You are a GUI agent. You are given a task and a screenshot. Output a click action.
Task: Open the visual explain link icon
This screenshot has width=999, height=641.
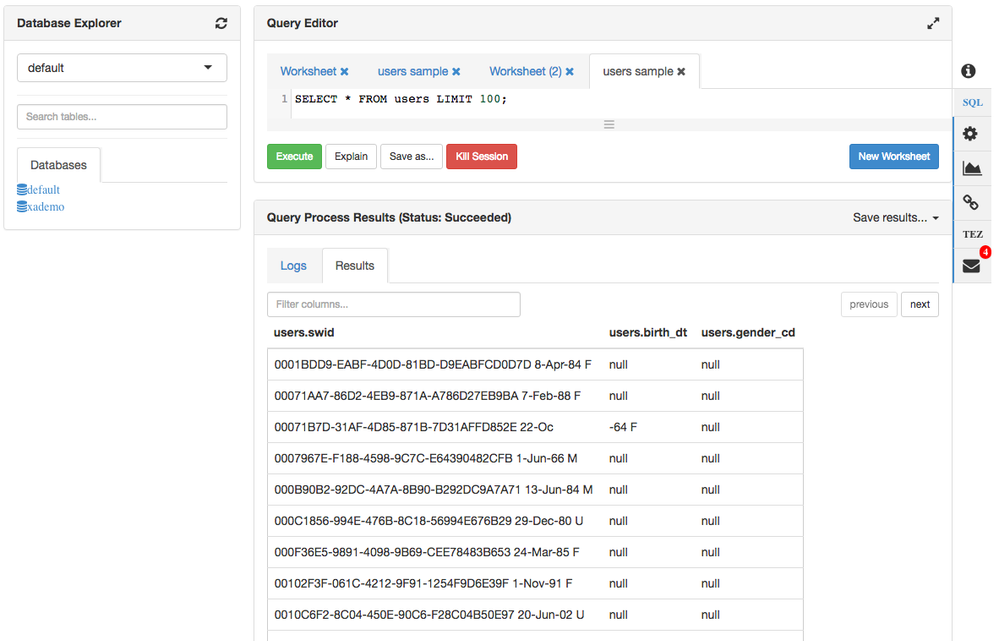tap(970, 202)
